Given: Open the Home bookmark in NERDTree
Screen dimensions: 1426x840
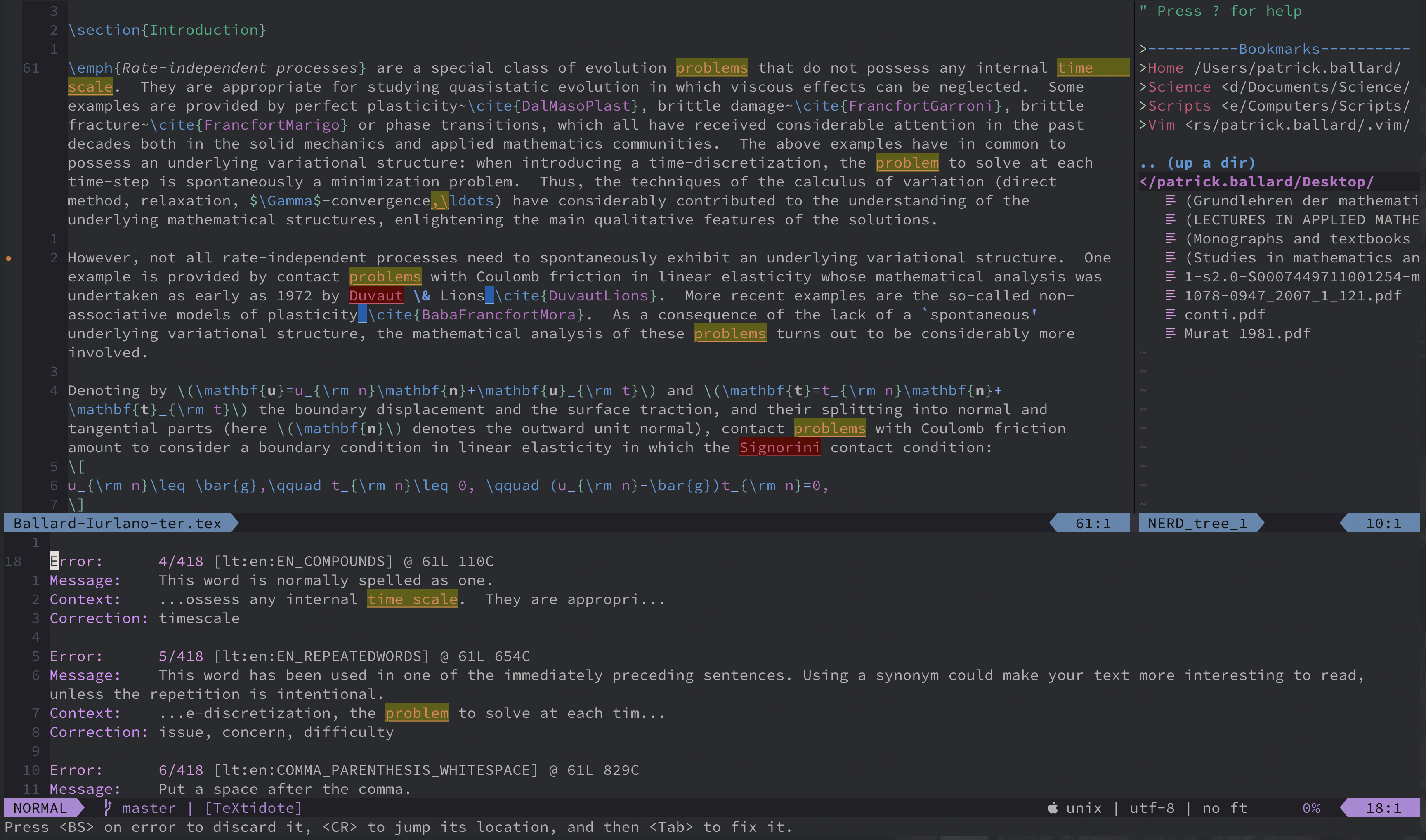Looking at the screenshot, I should [1270, 68].
